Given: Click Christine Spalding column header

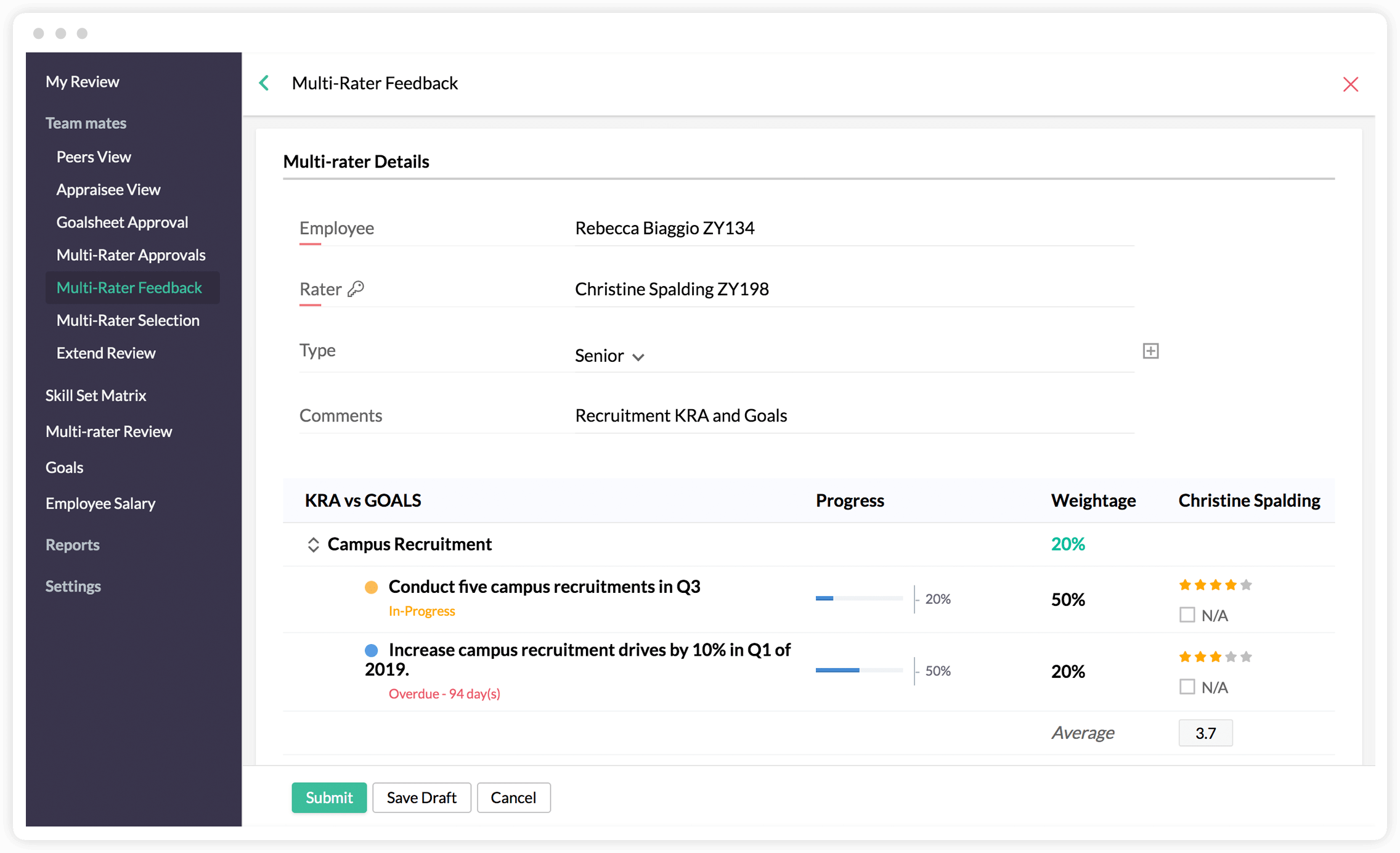Looking at the screenshot, I should [x=1249, y=500].
